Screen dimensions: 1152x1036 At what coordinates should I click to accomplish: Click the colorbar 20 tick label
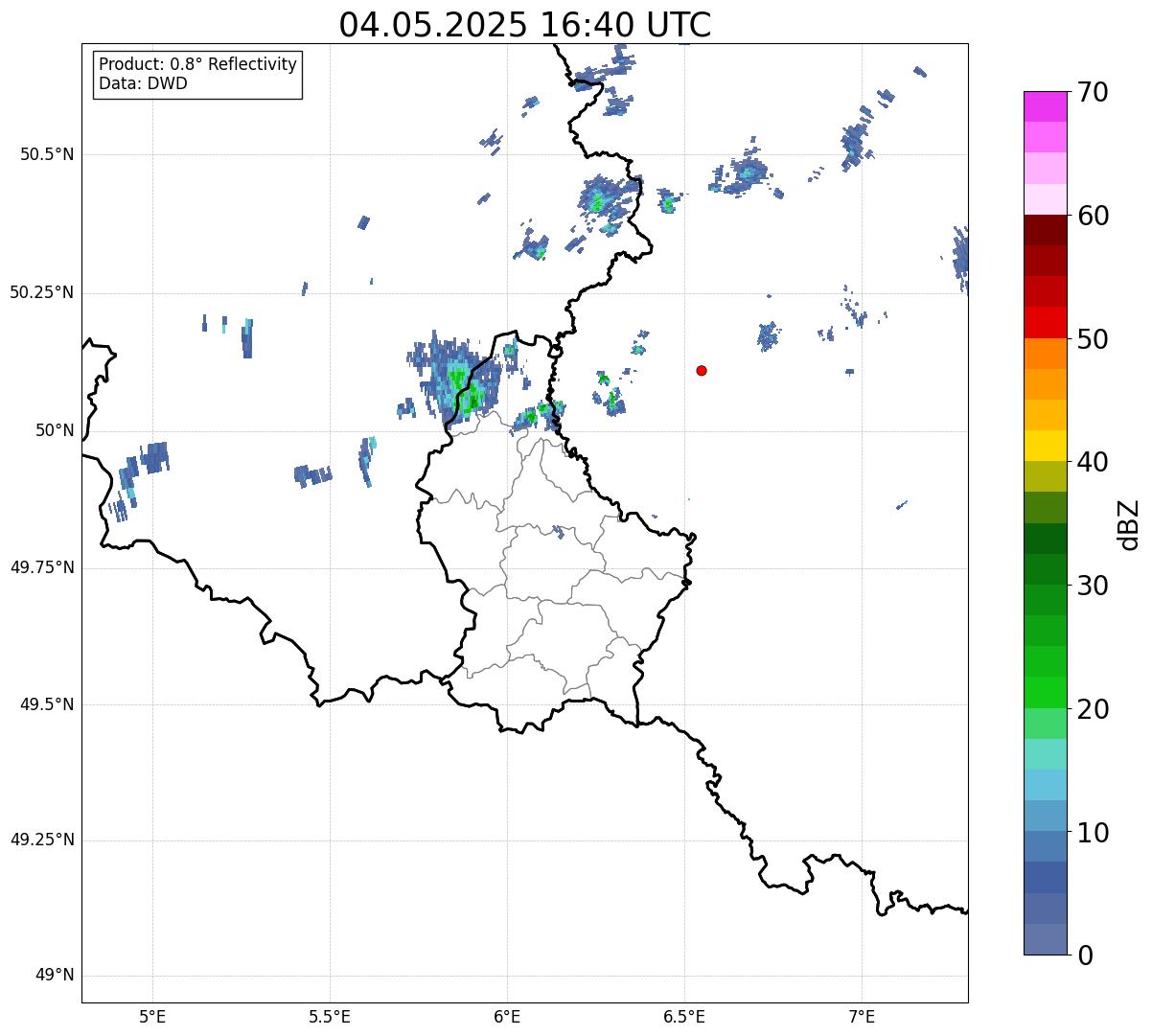pos(1093,709)
